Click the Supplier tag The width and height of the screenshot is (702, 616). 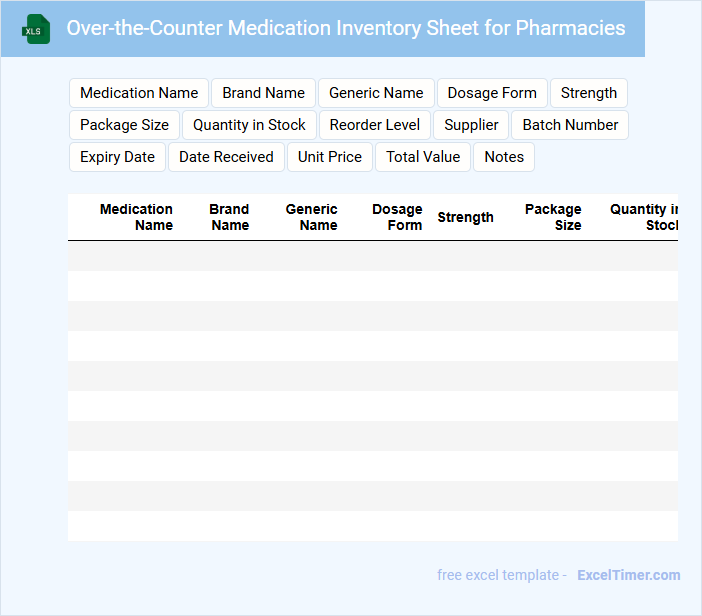[471, 125]
